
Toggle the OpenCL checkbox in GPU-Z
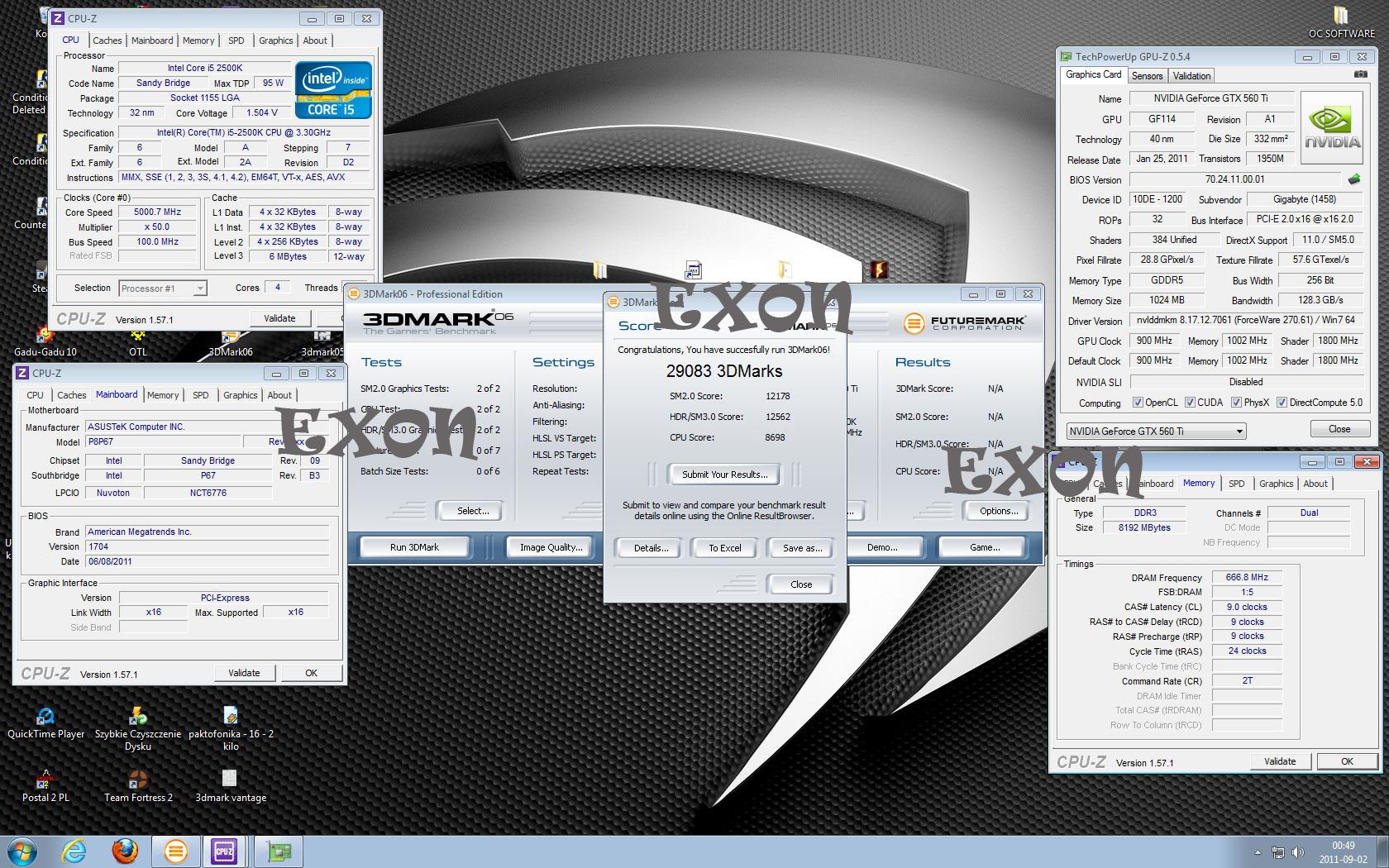[1138, 403]
